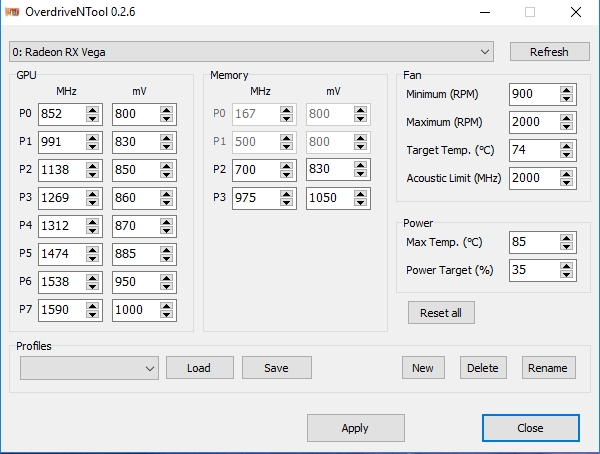
Task: Increase GPU P1 MHz with up arrow
Action: click(x=92, y=138)
